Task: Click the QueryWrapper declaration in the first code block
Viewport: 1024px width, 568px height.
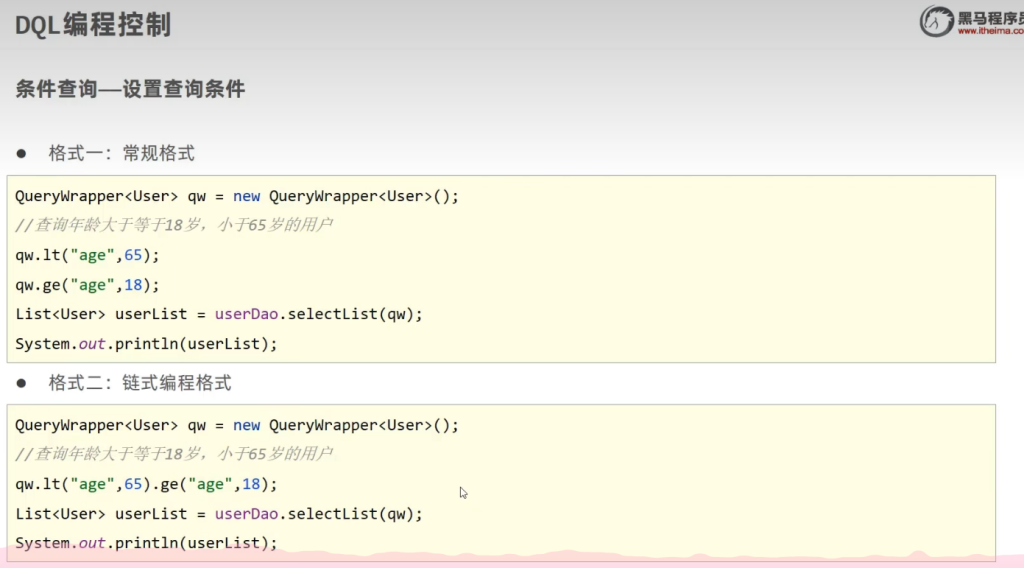Action: coord(237,196)
